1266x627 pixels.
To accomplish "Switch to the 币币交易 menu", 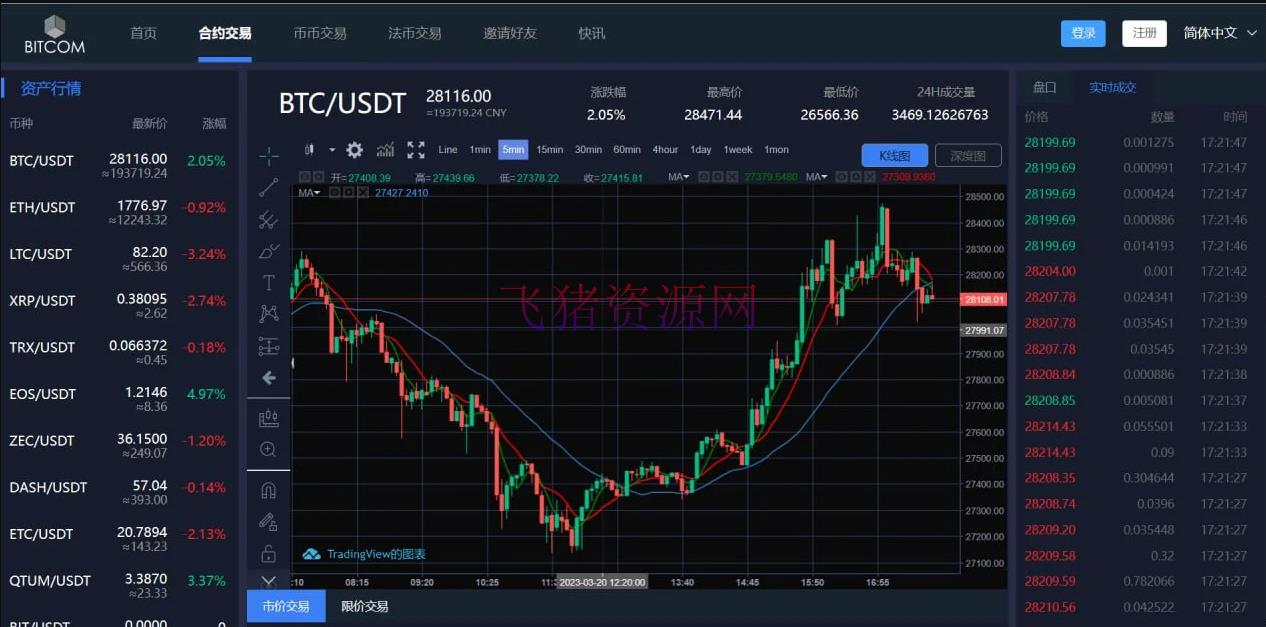I will point(319,32).
